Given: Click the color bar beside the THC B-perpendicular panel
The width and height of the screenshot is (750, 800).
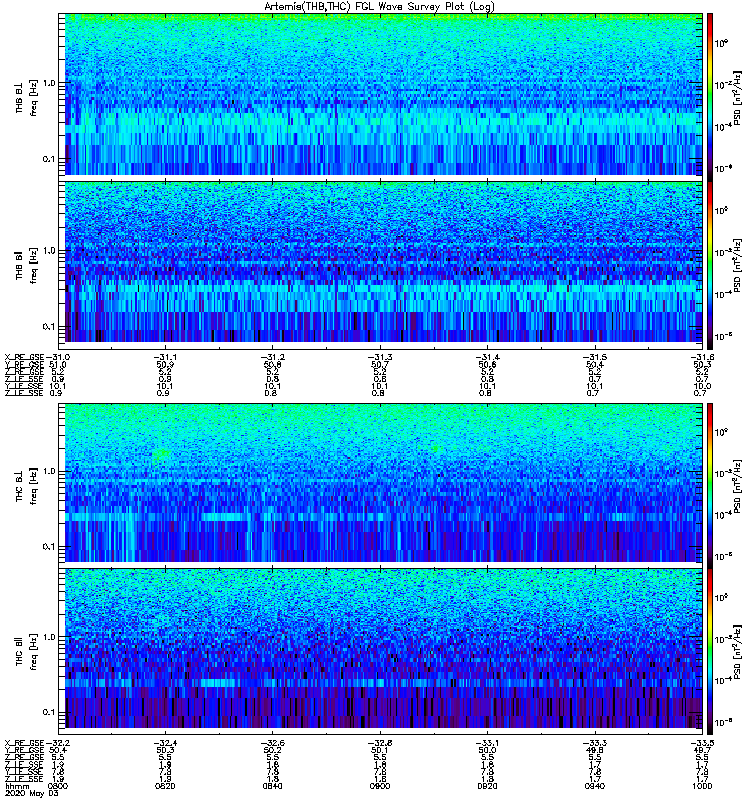Looking at the screenshot, I should 710,486.
